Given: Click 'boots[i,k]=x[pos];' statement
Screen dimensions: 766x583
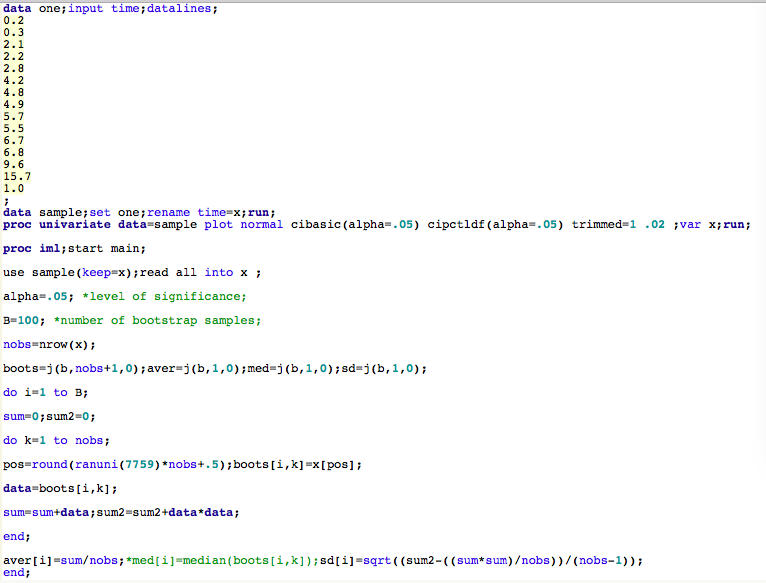Looking at the screenshot, I should 297,464.
